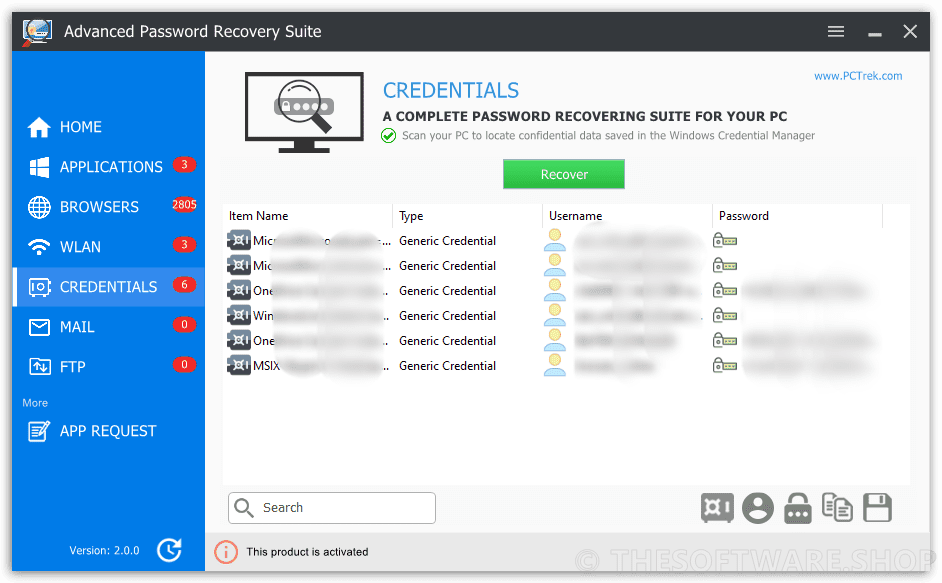Click Generic Credential type in MSIX row
This screenshot has width=942, height=583.
click(x=448, y=366)
